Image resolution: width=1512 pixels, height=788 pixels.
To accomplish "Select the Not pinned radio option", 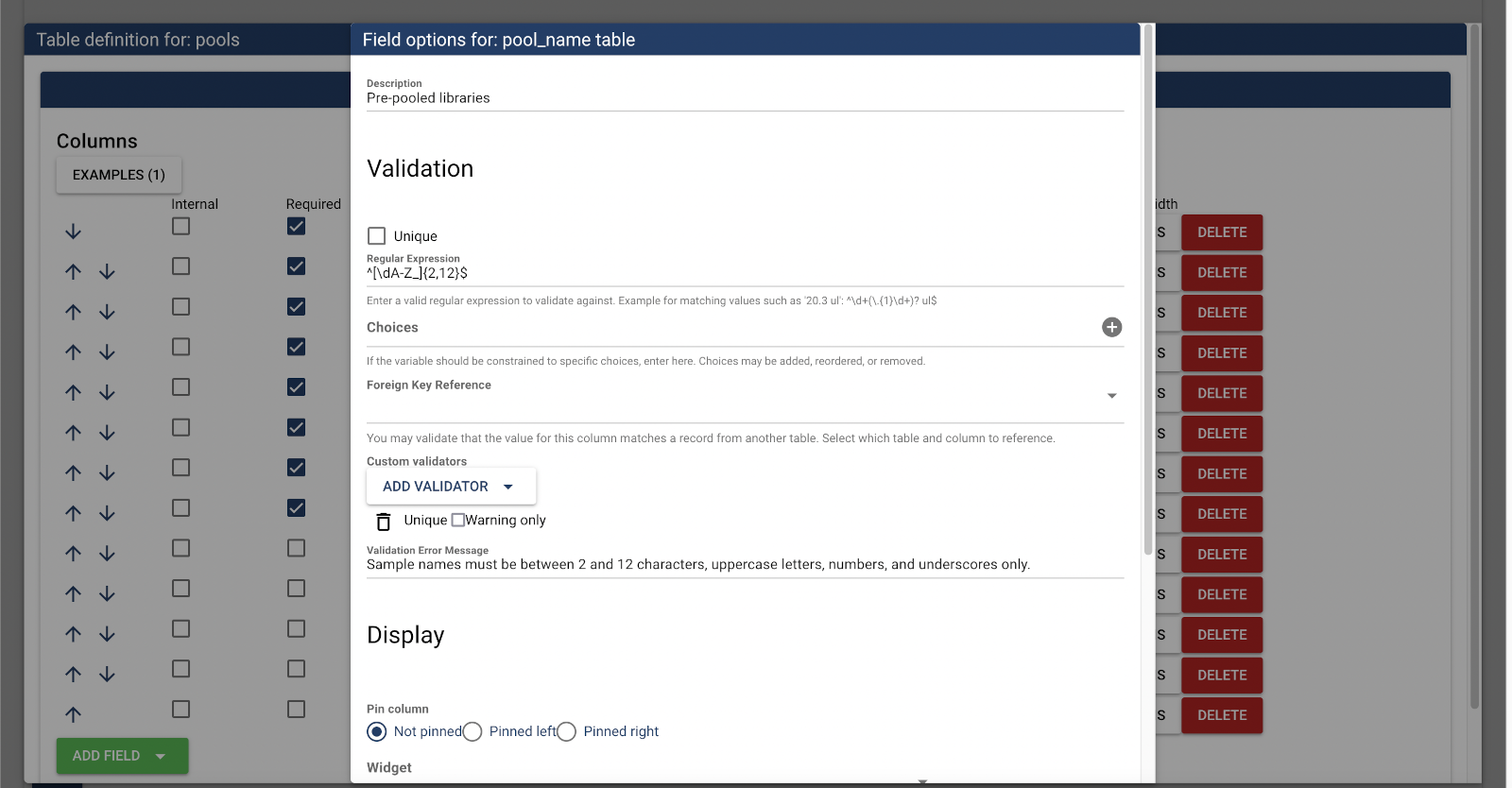I will click(377, 731).
